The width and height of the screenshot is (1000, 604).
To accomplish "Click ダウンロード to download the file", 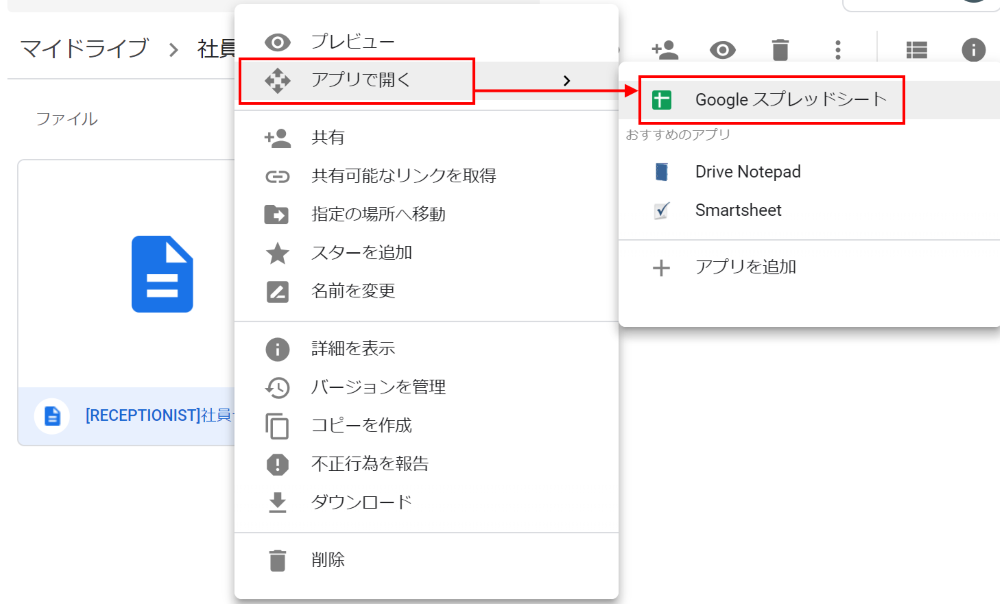I will [x=361, y=502].
